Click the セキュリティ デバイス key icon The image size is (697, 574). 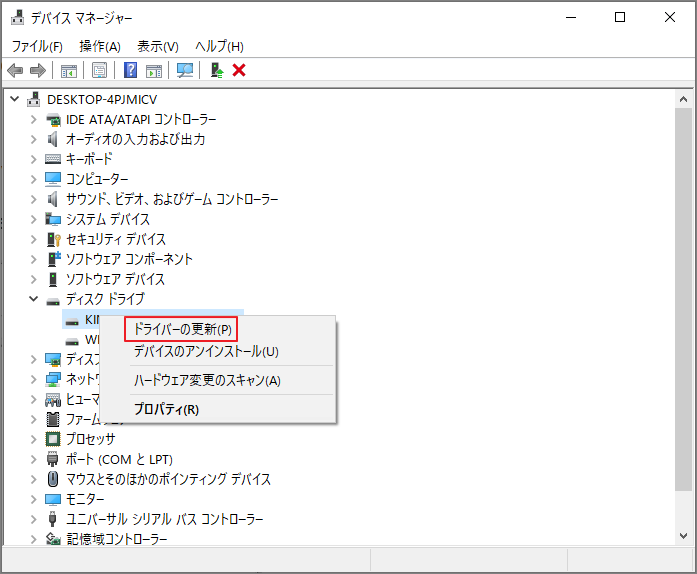[x=53, y=239]
